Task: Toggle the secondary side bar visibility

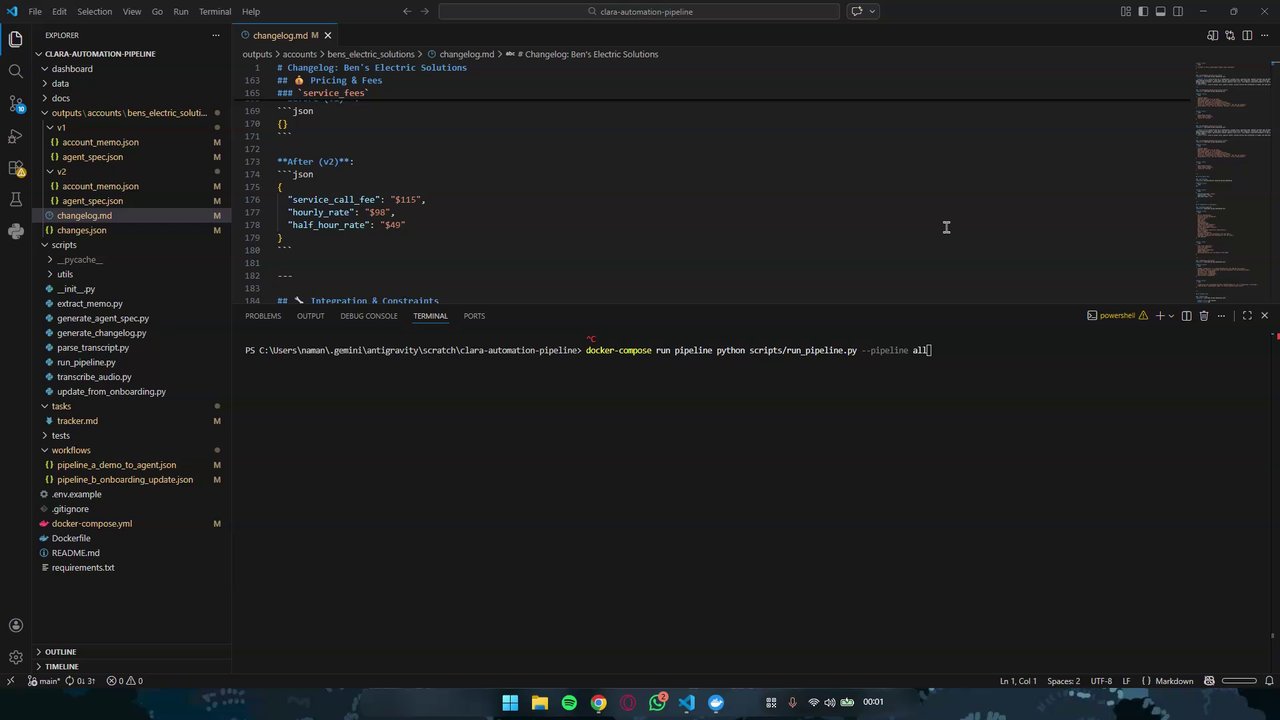Action: click(1178, 12)
